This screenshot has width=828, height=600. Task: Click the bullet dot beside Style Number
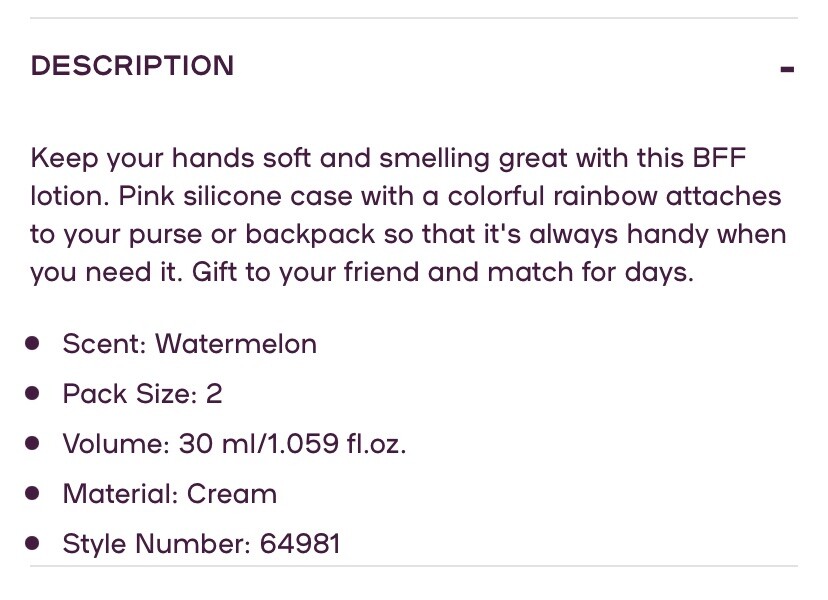click(x=33, y=543)
